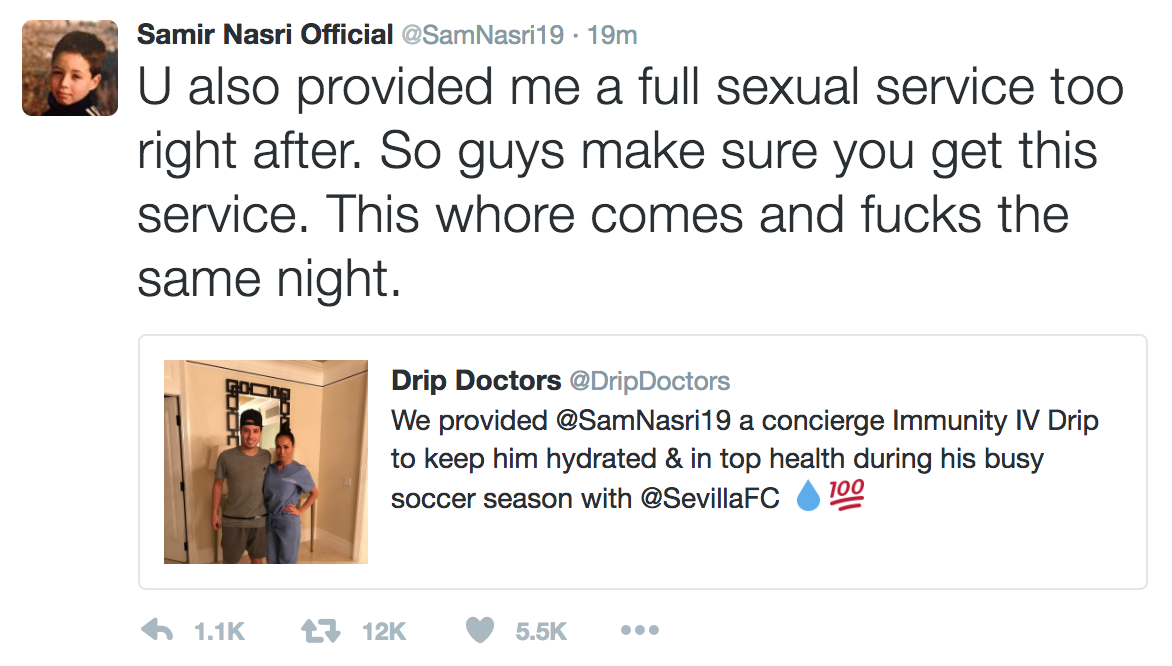Click the Drip Doctors account name
This screenshot has height=666, width=1172.
pyautogui.click(x=475, y=381)
